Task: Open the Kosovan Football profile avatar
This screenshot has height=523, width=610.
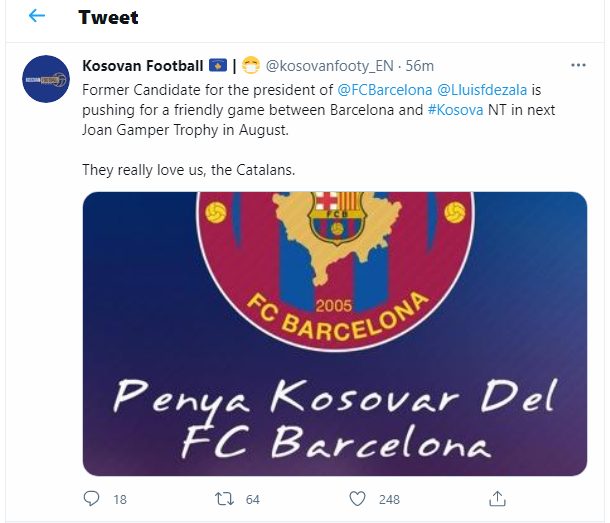Action: click(46, 79)
